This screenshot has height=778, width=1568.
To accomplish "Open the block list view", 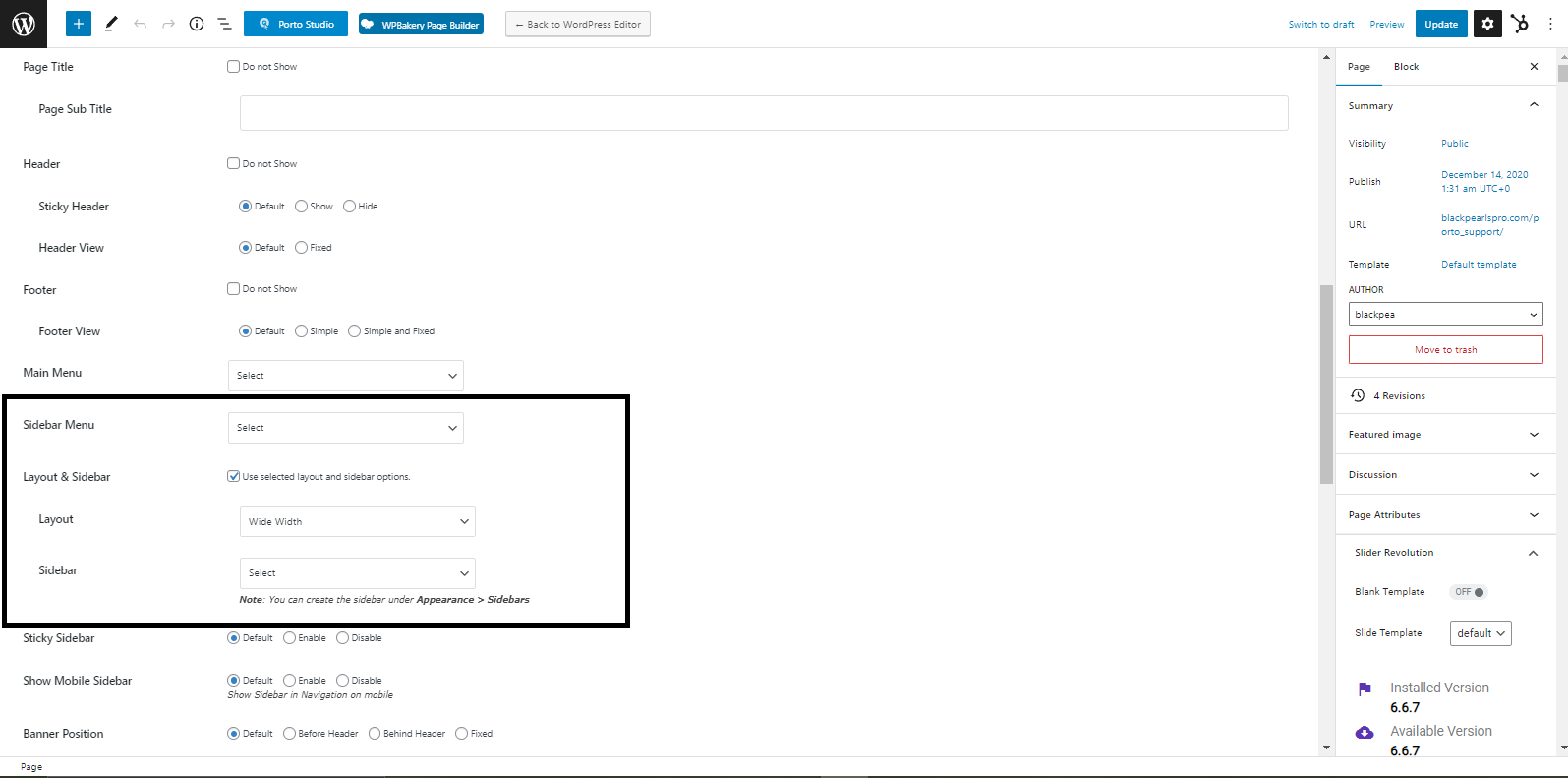I will pyautogui.click(x=224, y=24).
